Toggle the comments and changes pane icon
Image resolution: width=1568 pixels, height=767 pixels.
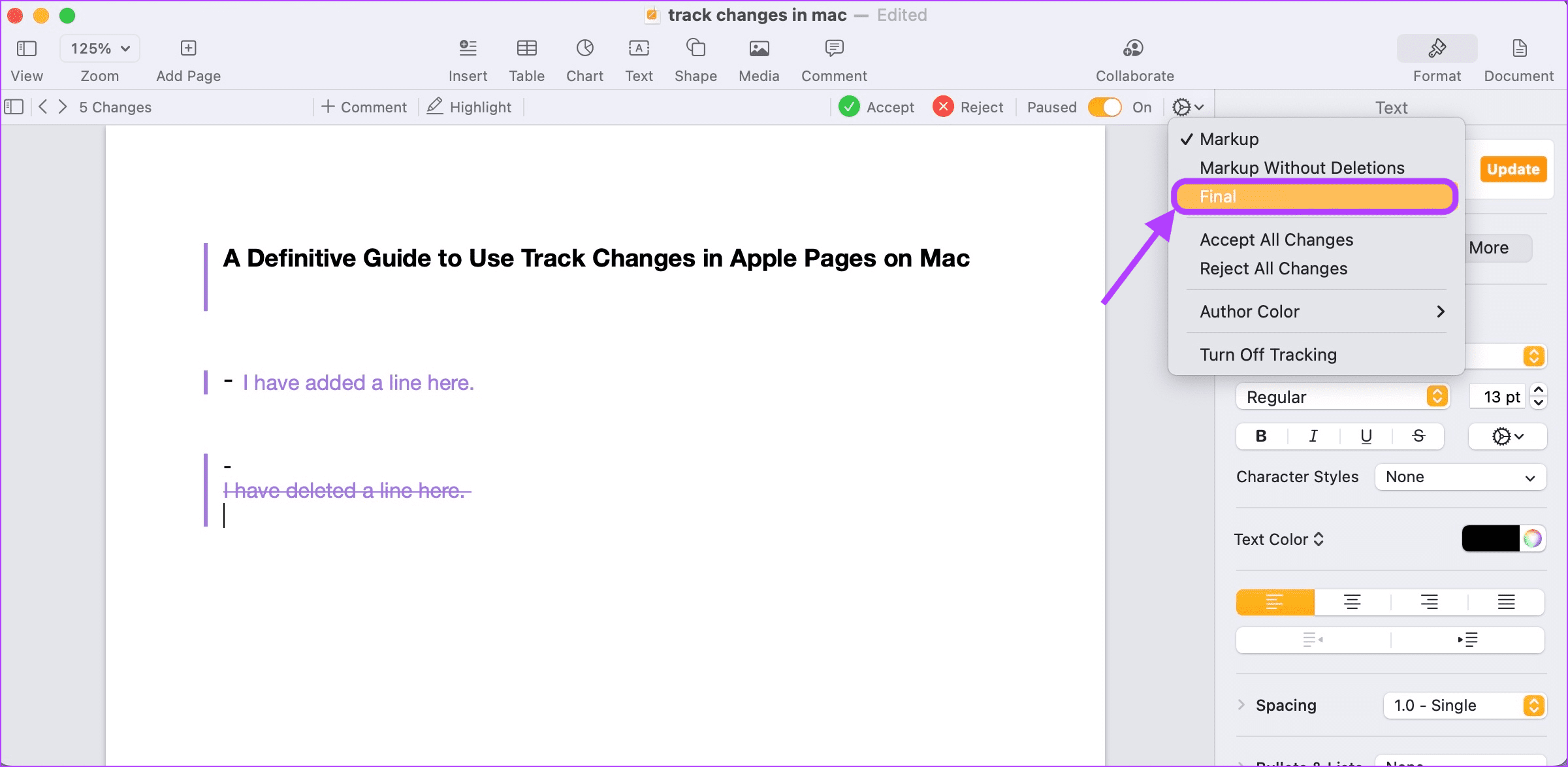tap(14, 106)
